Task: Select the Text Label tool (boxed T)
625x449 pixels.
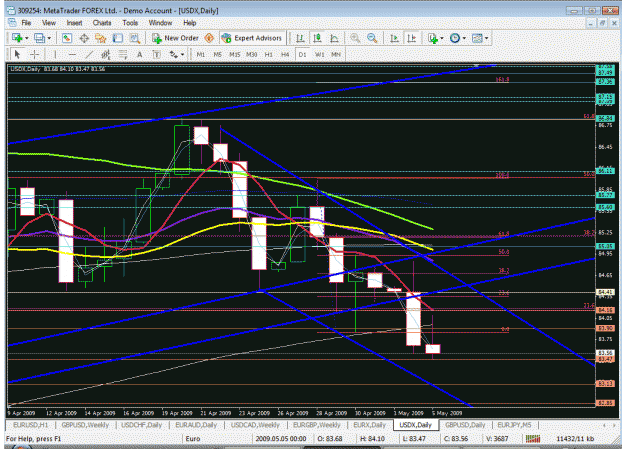Action: [x=157, y=54]
